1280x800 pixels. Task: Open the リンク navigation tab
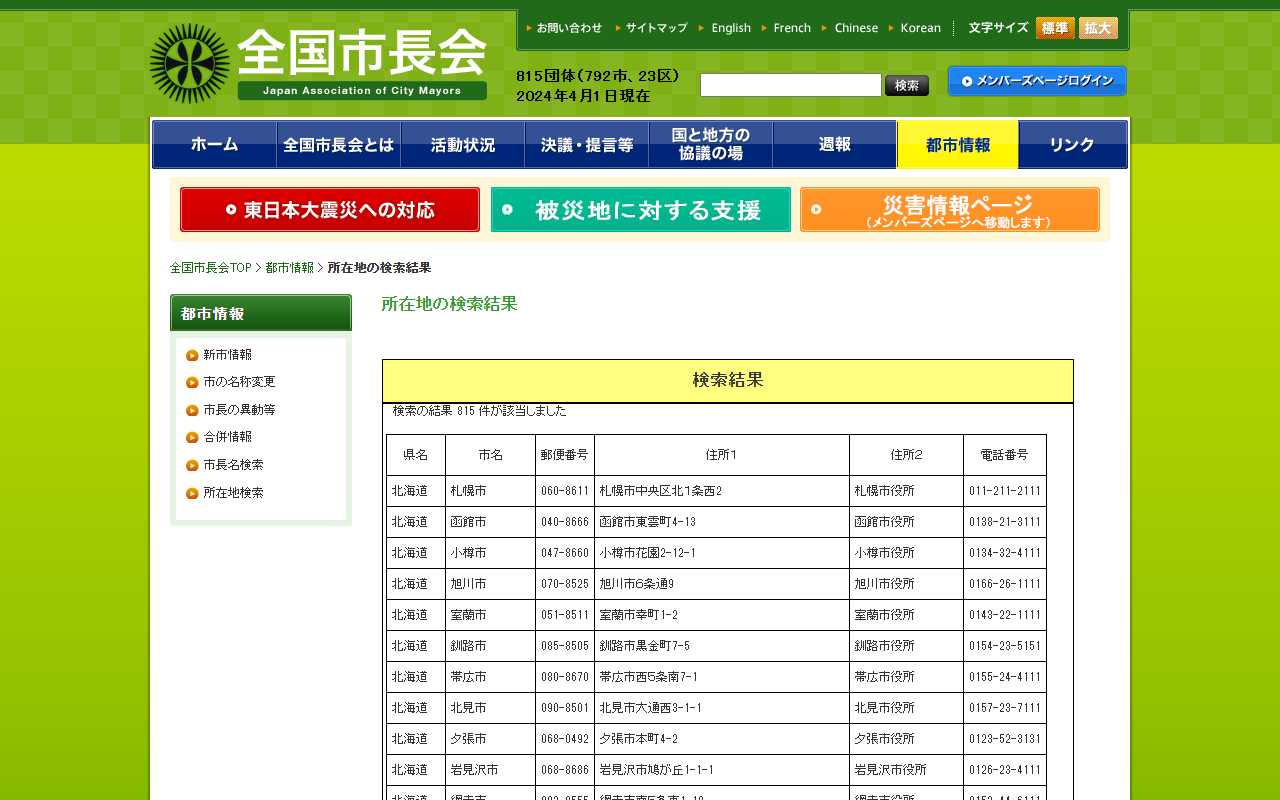(1073, 145)
